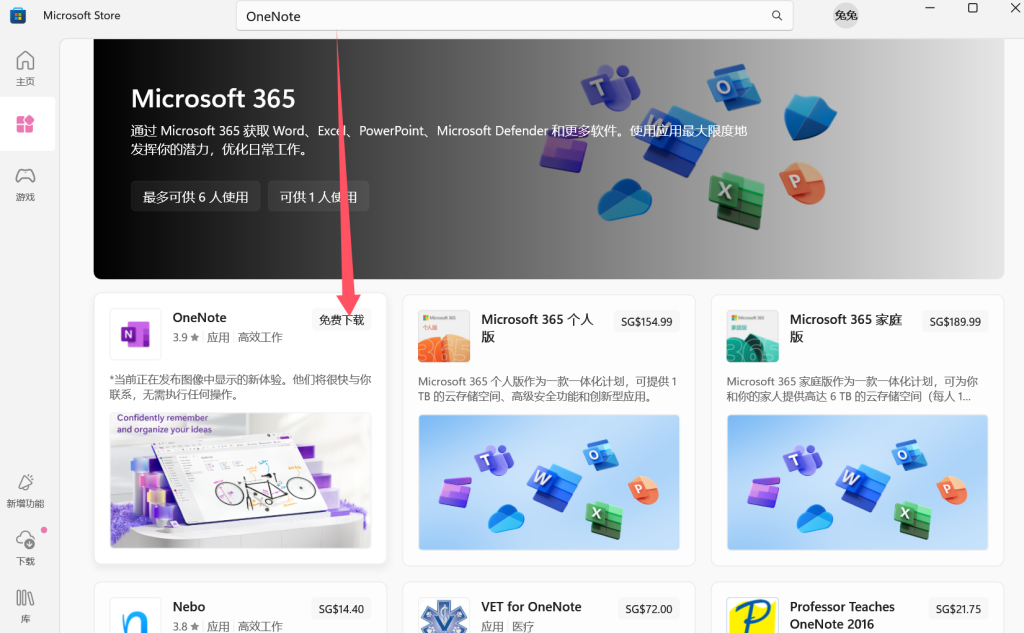
Task: Open the Gaming (游戏) sidebar section
Action: [x=25, y=184]
